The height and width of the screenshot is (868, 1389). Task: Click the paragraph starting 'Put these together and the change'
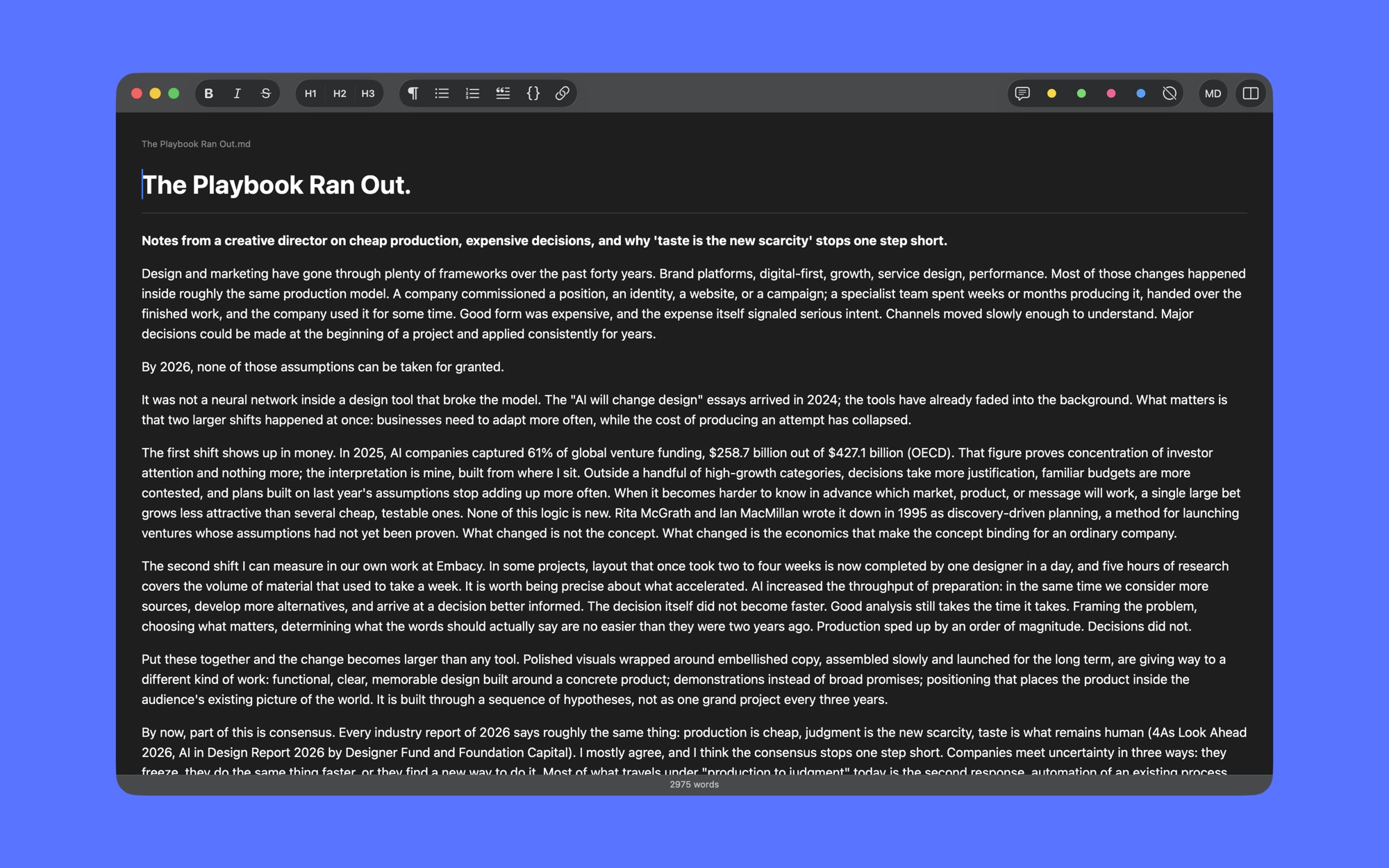pyautogui.click(x=684, y=679)
